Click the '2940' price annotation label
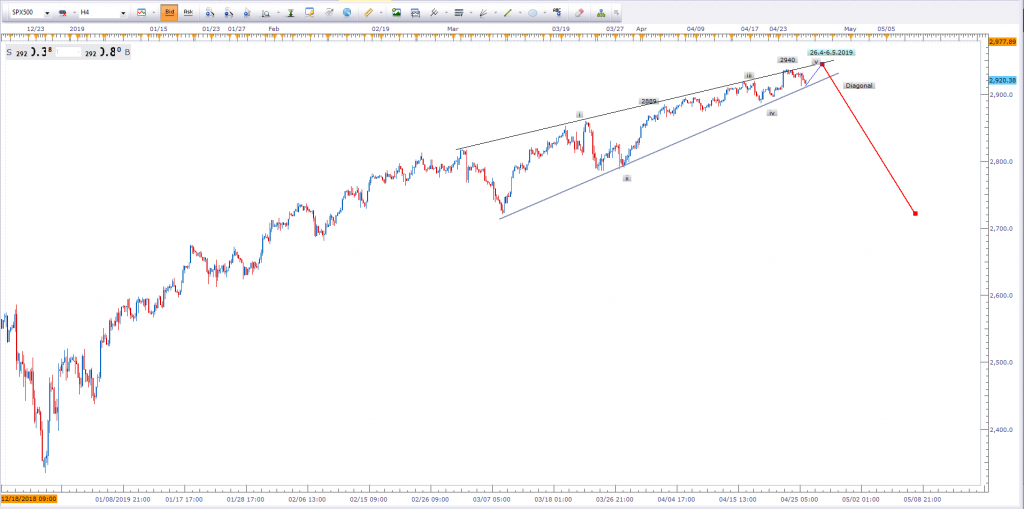 (x=788, y=60)
